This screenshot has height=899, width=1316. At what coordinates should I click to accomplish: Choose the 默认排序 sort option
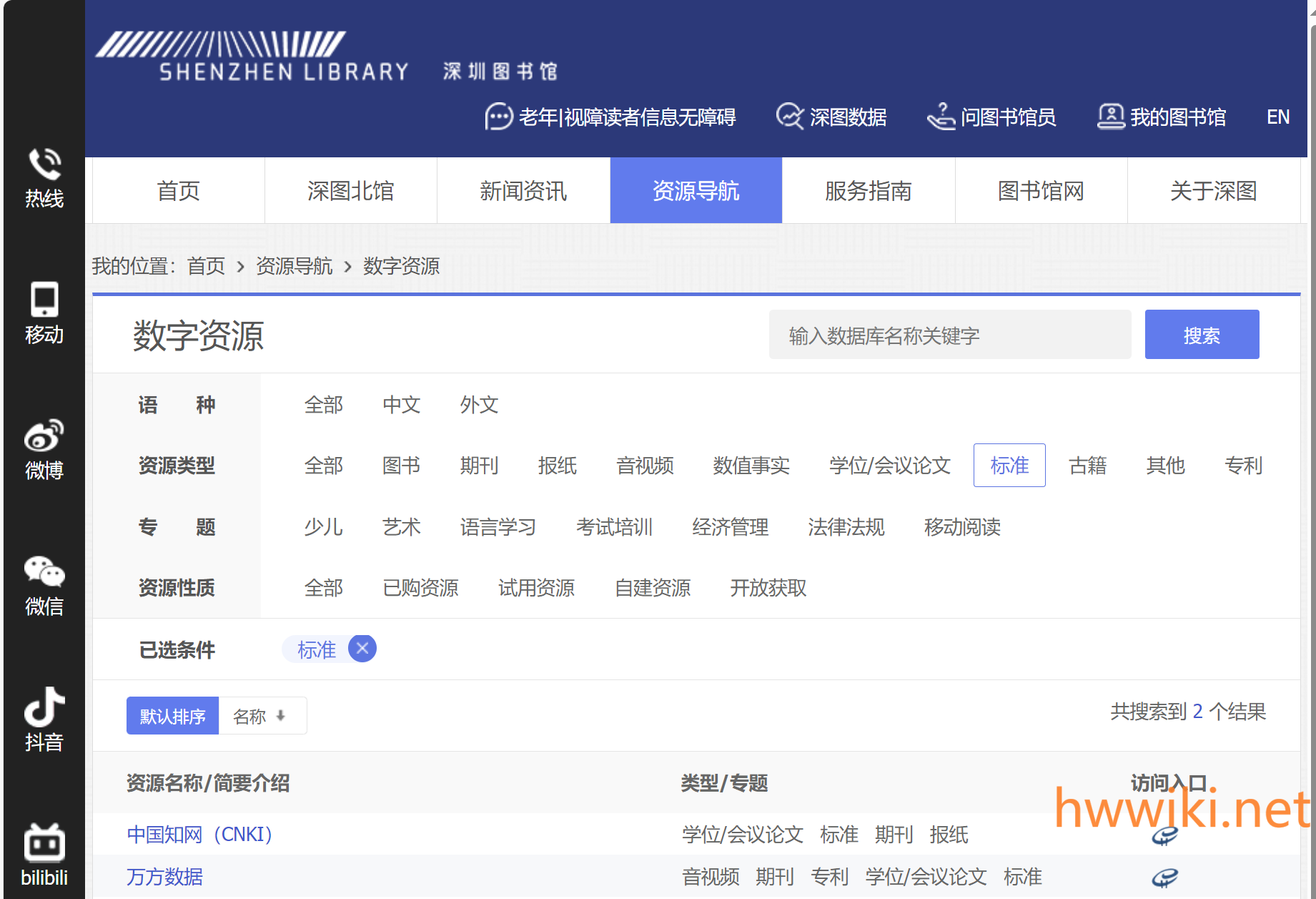tap(172, 716)
